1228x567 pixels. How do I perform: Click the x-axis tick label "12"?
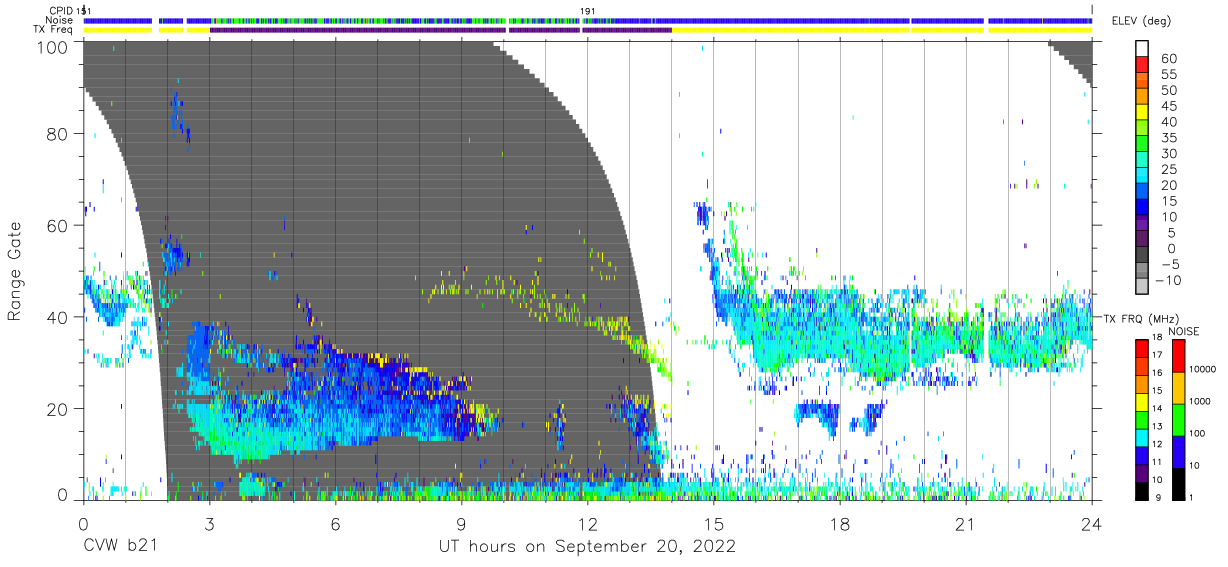tap(587, 524)
